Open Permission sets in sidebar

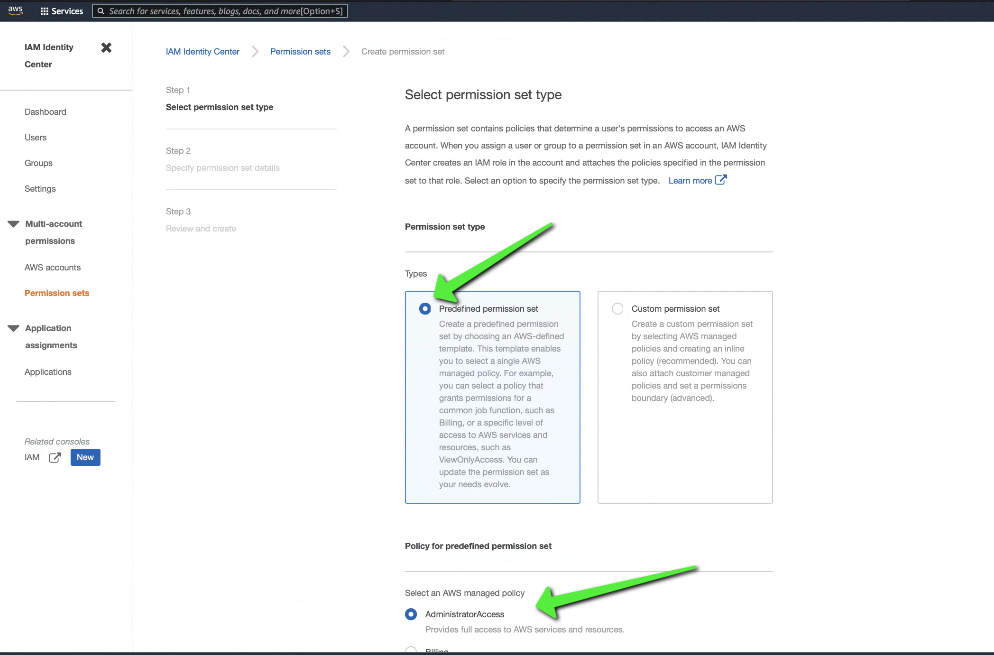click(x=57, y=293)
